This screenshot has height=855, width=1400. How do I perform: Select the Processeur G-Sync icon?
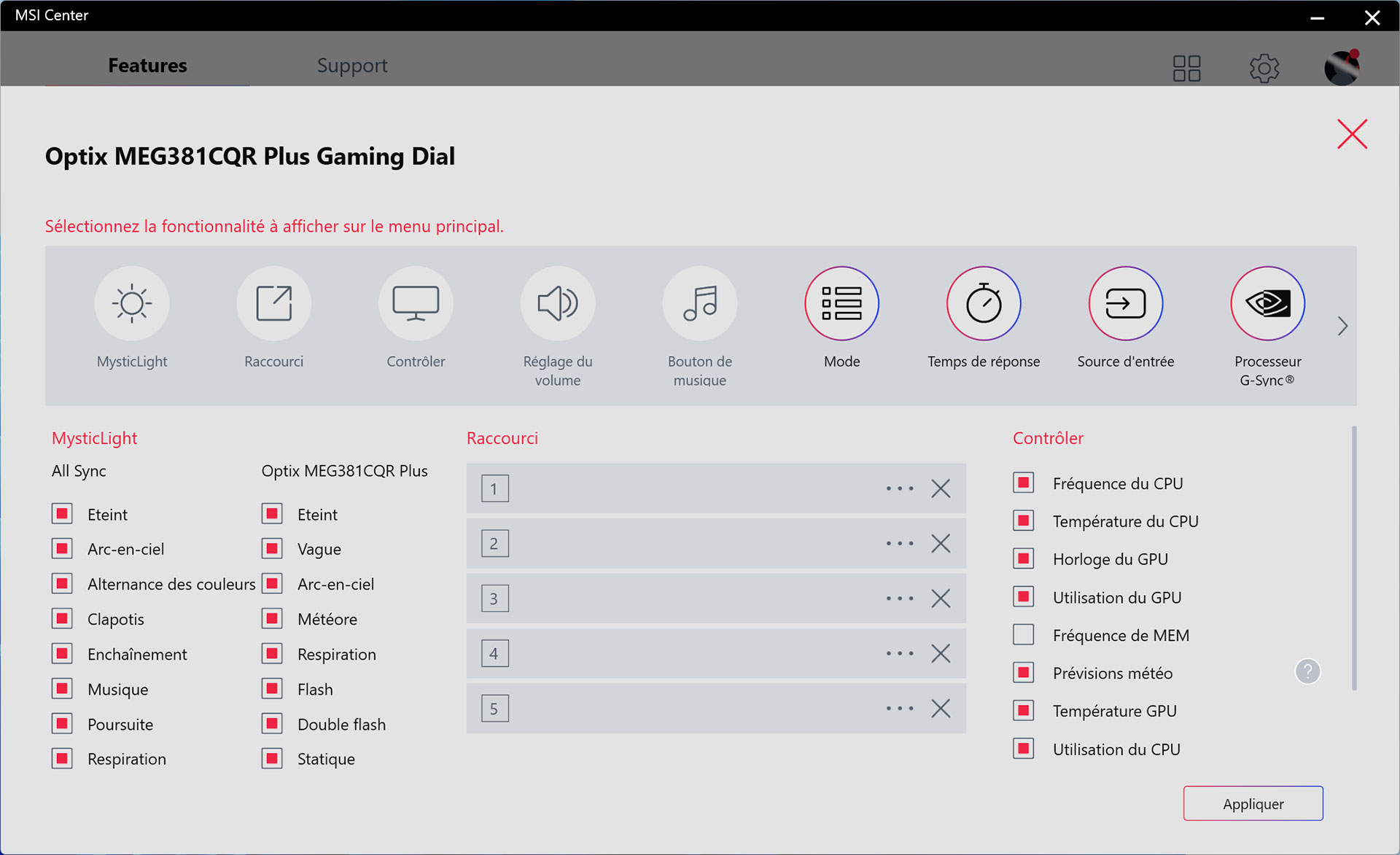(1267, 303)
